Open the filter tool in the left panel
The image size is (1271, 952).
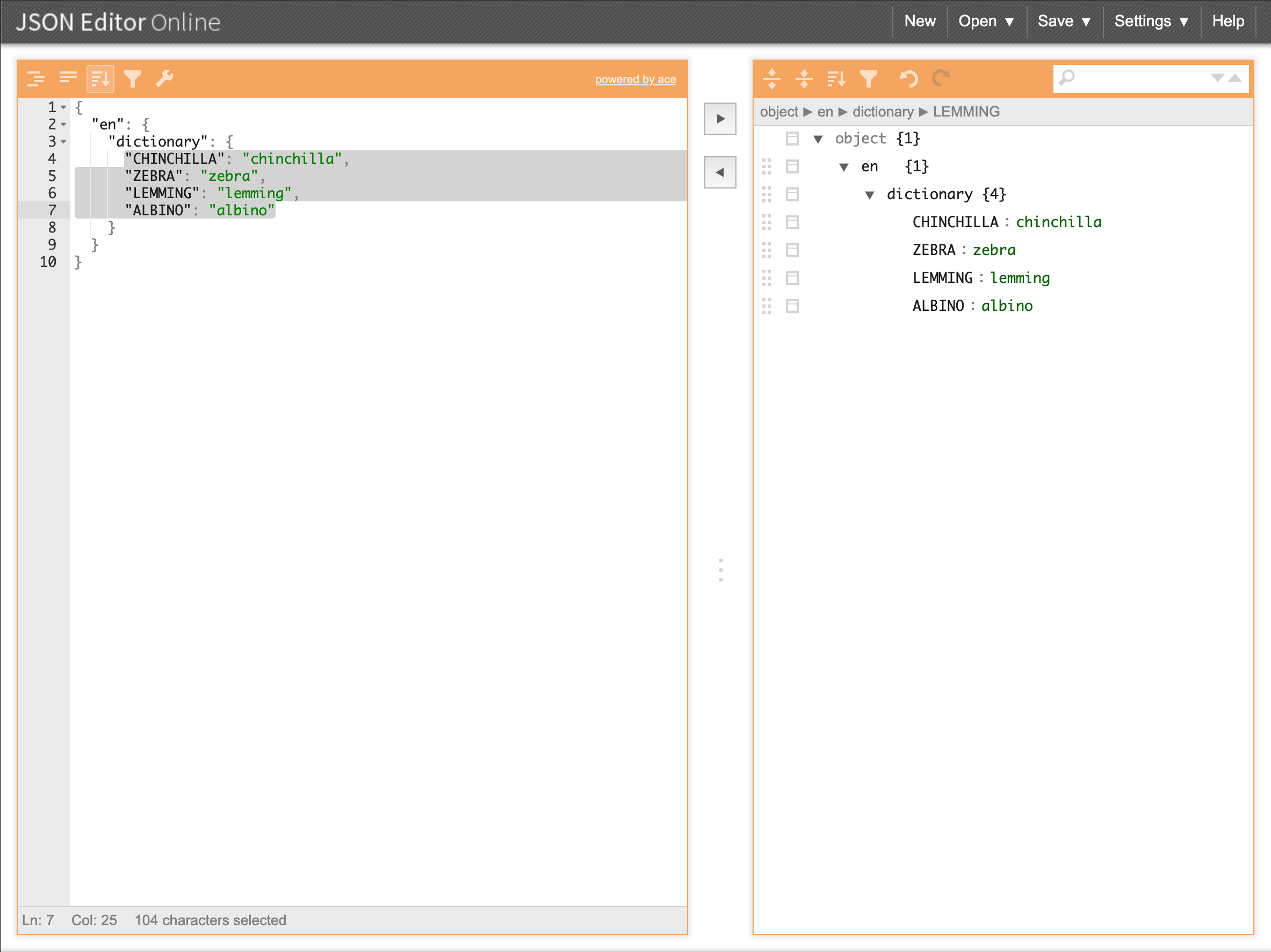133,78
